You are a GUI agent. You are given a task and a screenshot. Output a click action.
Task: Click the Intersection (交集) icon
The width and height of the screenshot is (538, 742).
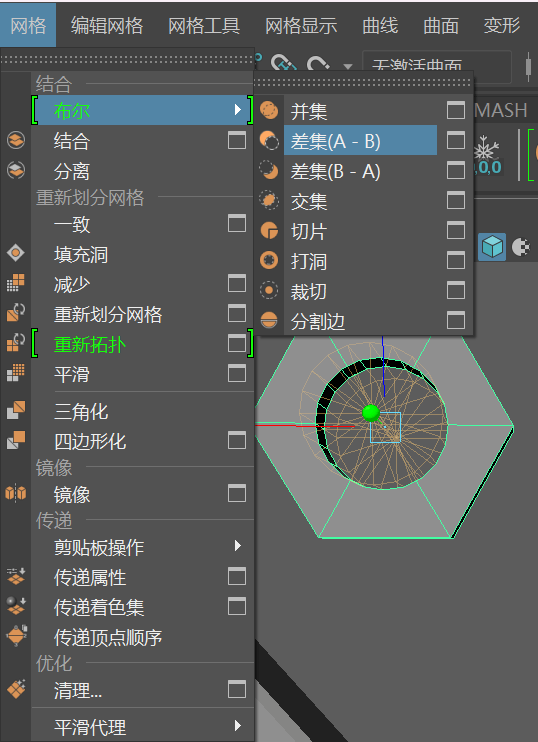point(269,200)
